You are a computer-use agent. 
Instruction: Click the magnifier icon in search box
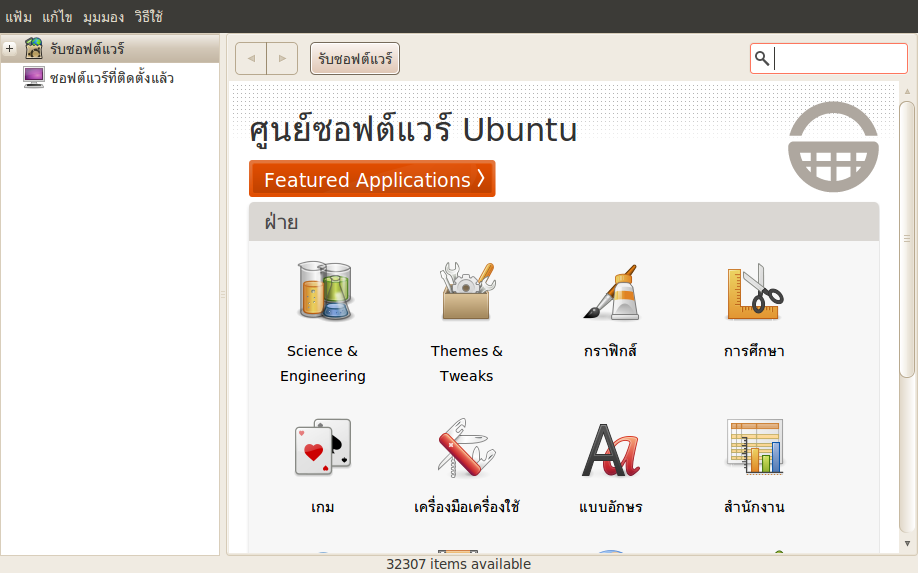tap(761, 58)
